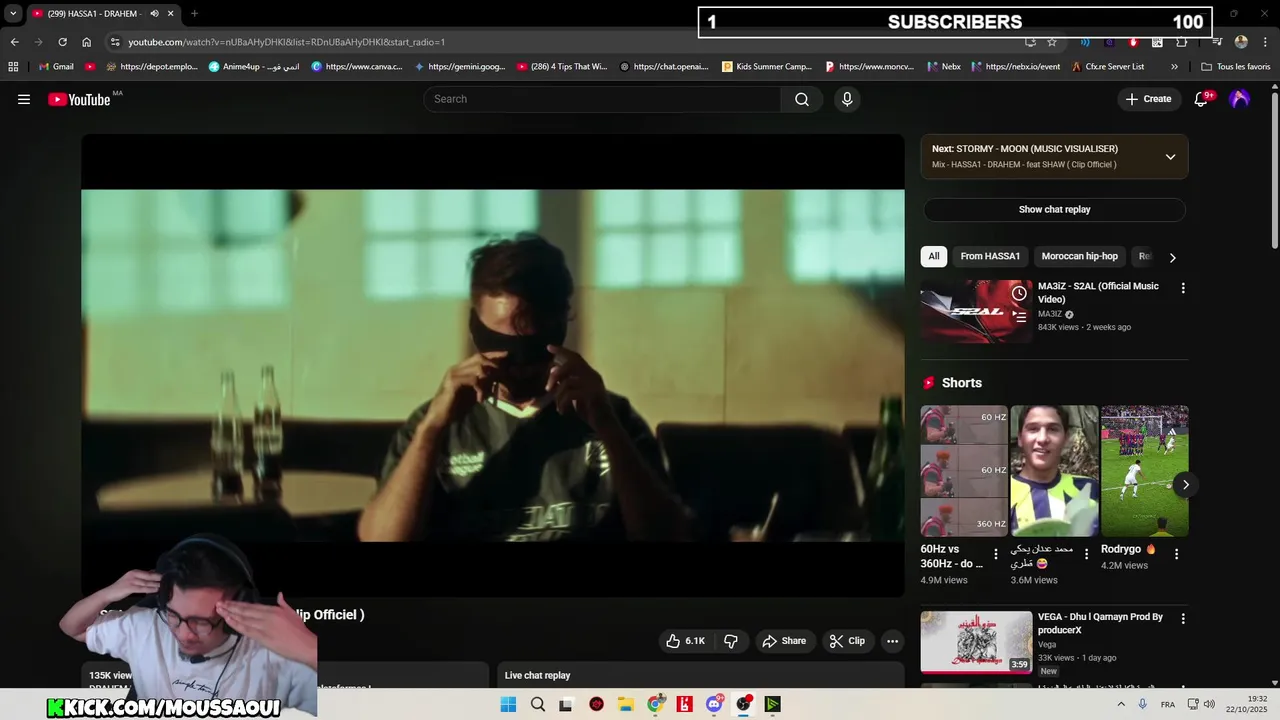Open File Explorer from the taskbar
The width and height of the screenshot is (1280, 720).
625,704
